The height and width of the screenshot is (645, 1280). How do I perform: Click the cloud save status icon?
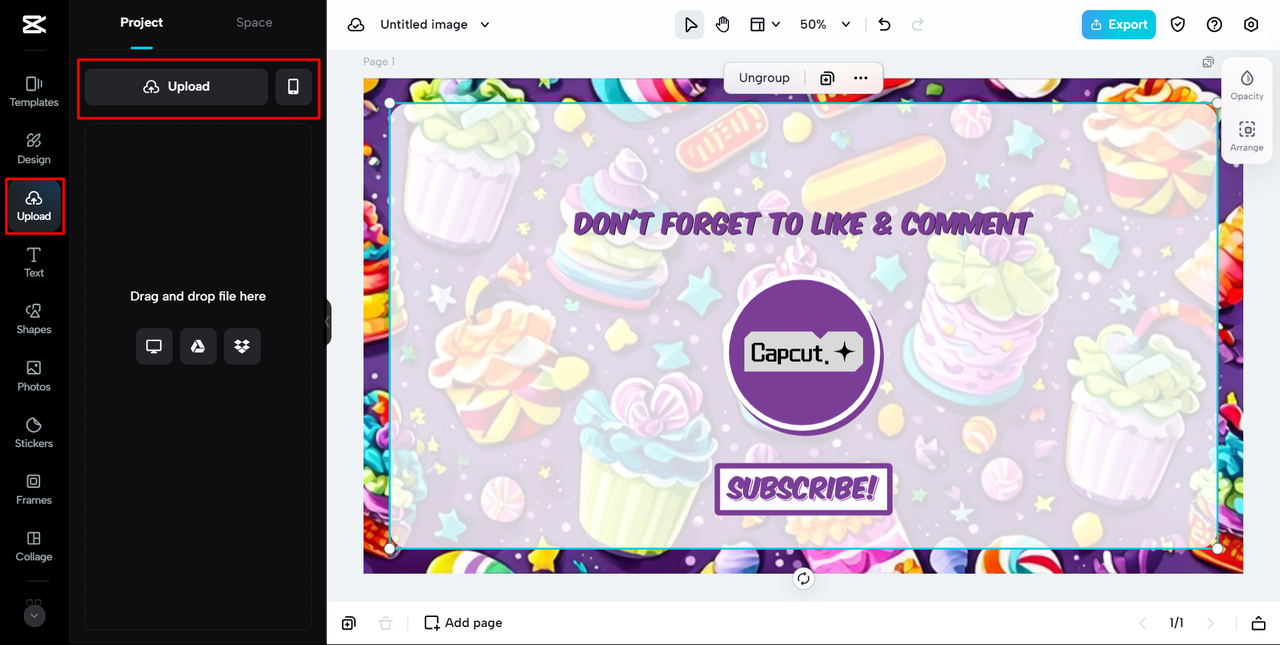356,25
